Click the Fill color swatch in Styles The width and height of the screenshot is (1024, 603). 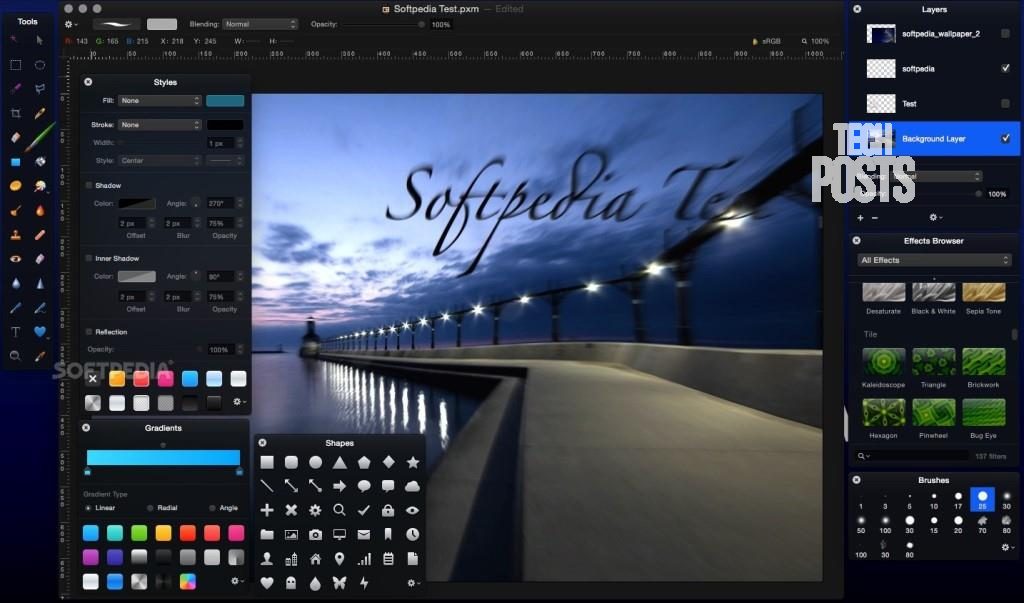point(225,101)
